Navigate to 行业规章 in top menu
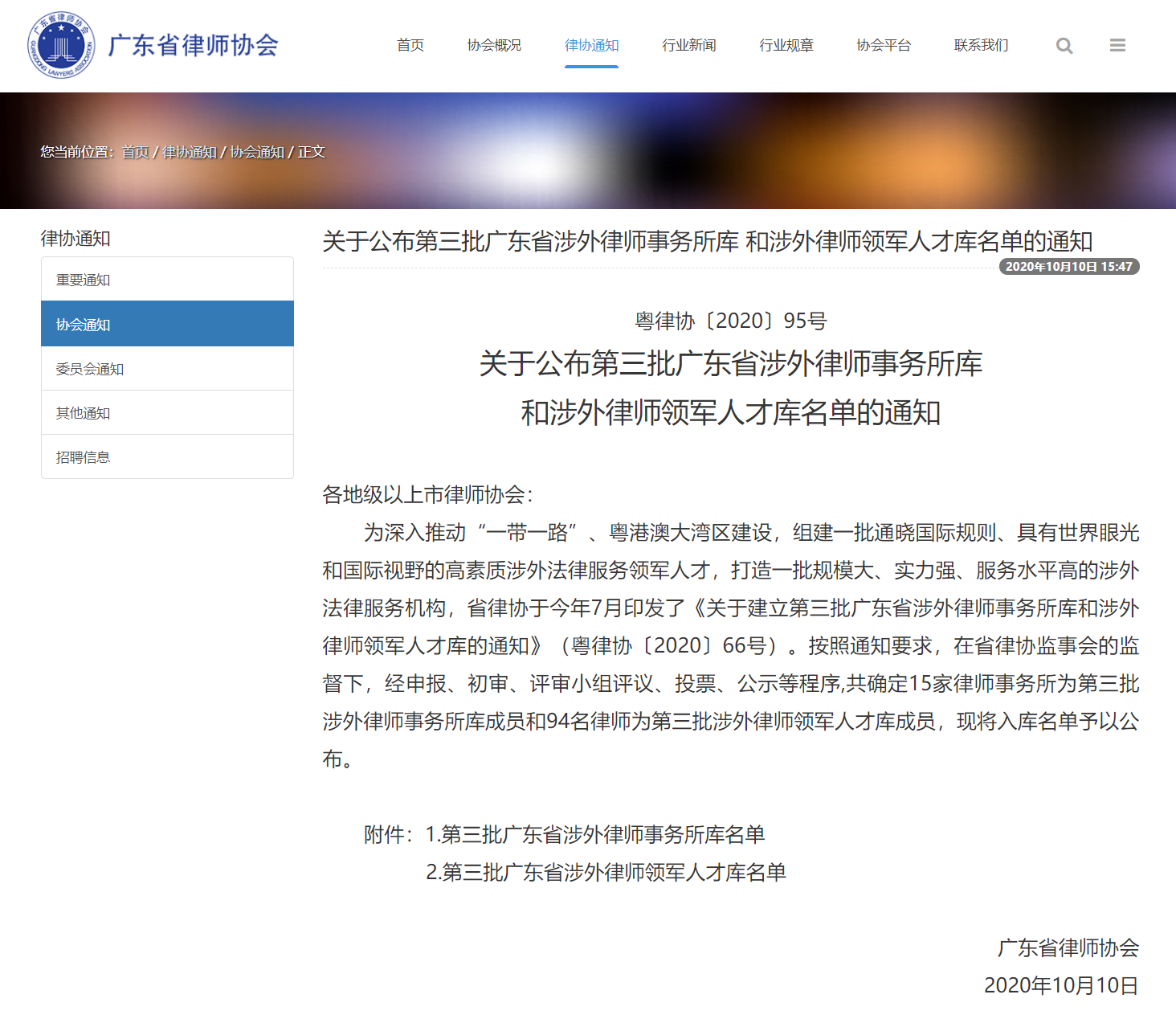The image size is (1176, 1019). (x=786, y=46)
